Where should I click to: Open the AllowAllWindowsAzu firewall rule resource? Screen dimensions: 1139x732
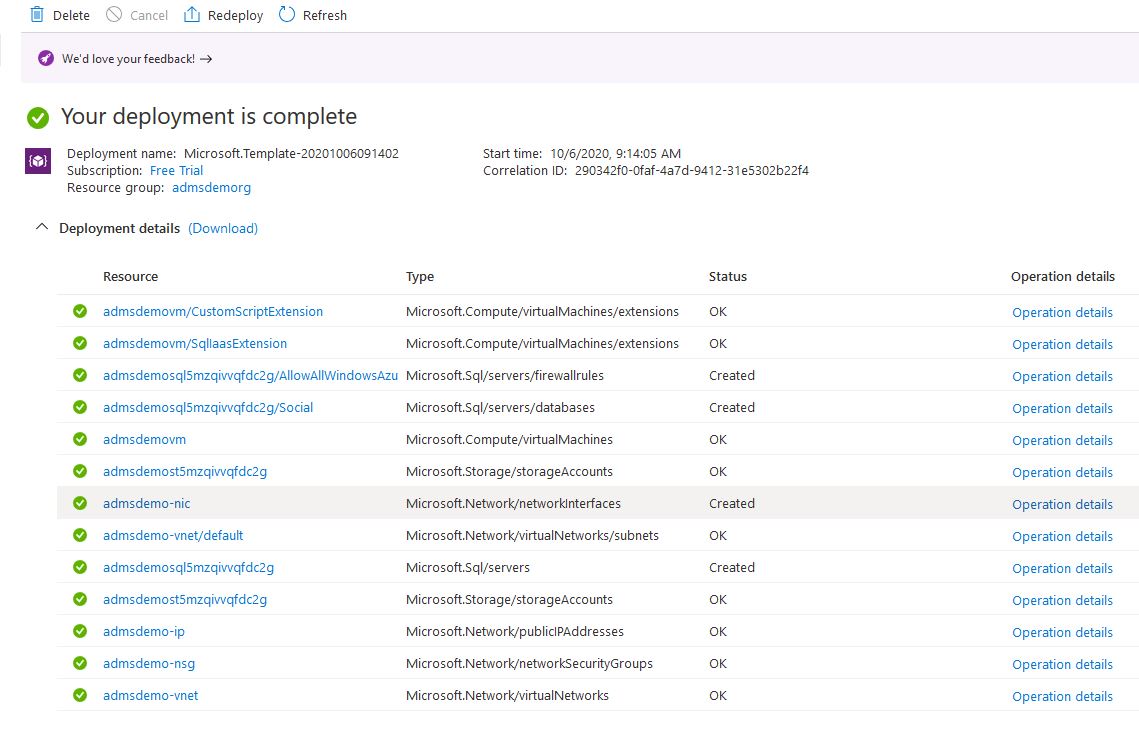pyautogui.click(x=251, y=375)
